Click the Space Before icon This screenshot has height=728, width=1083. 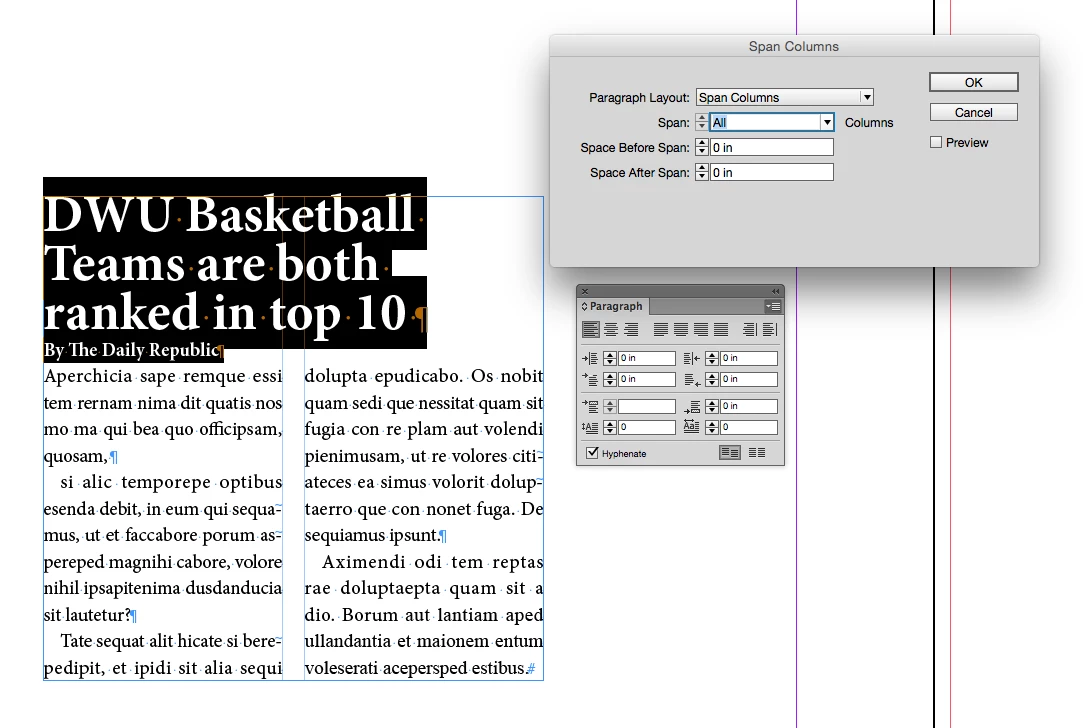click(x=590, y=406)
